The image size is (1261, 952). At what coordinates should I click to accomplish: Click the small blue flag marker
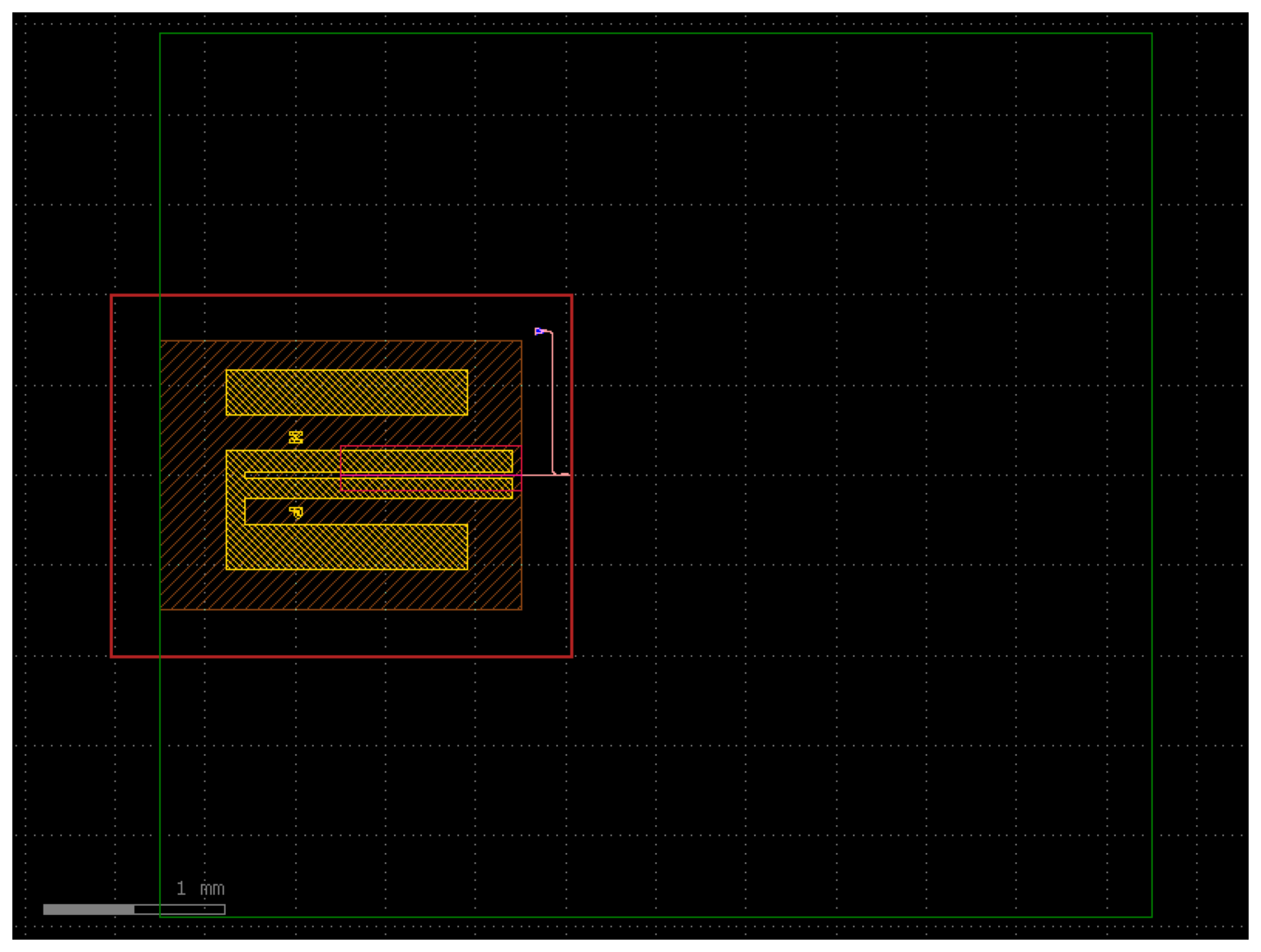point(540,331)
